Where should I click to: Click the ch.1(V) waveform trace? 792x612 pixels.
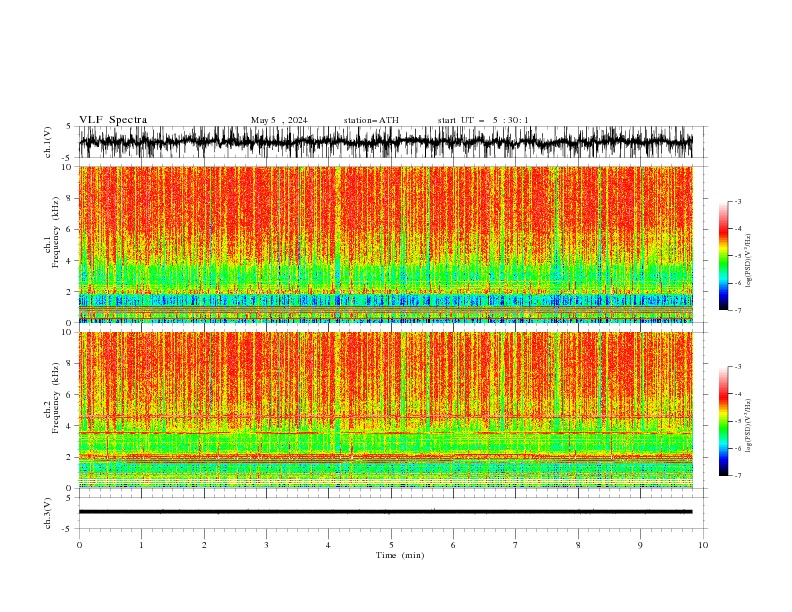(x=385, y=142)
